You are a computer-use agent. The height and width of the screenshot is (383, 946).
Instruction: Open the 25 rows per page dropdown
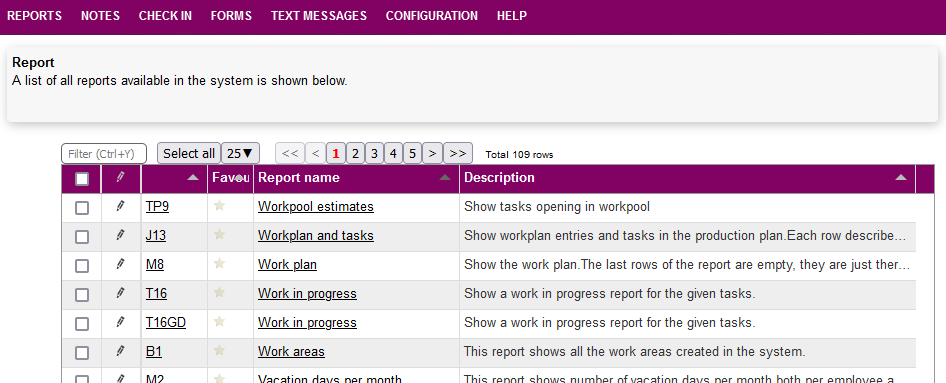pyautogui.click(x=240, y=154)
